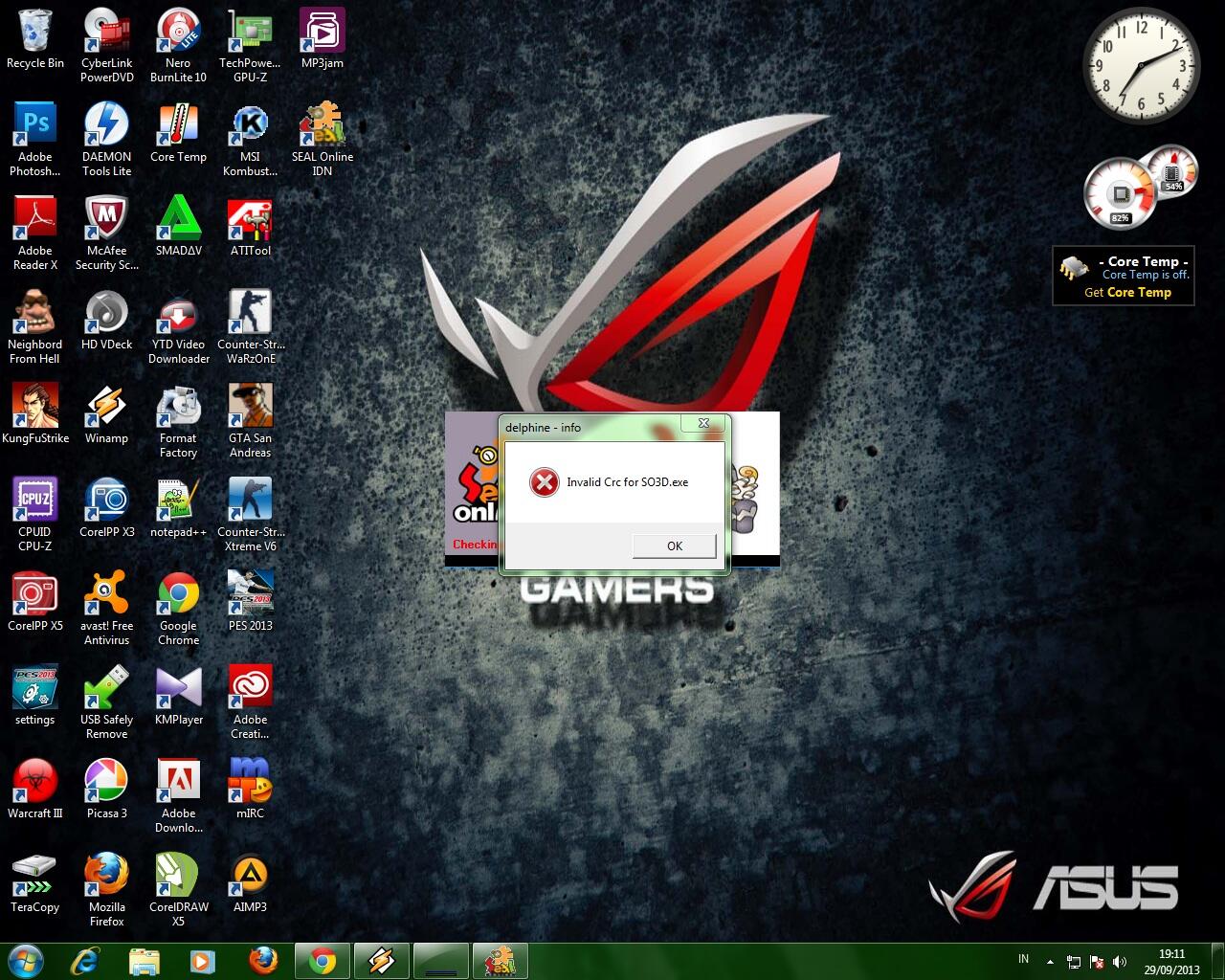Launch AIMP3 music player shortcut
This screenshot has width=1225, height=980.
pyautogui.click(x=250, y=883)
